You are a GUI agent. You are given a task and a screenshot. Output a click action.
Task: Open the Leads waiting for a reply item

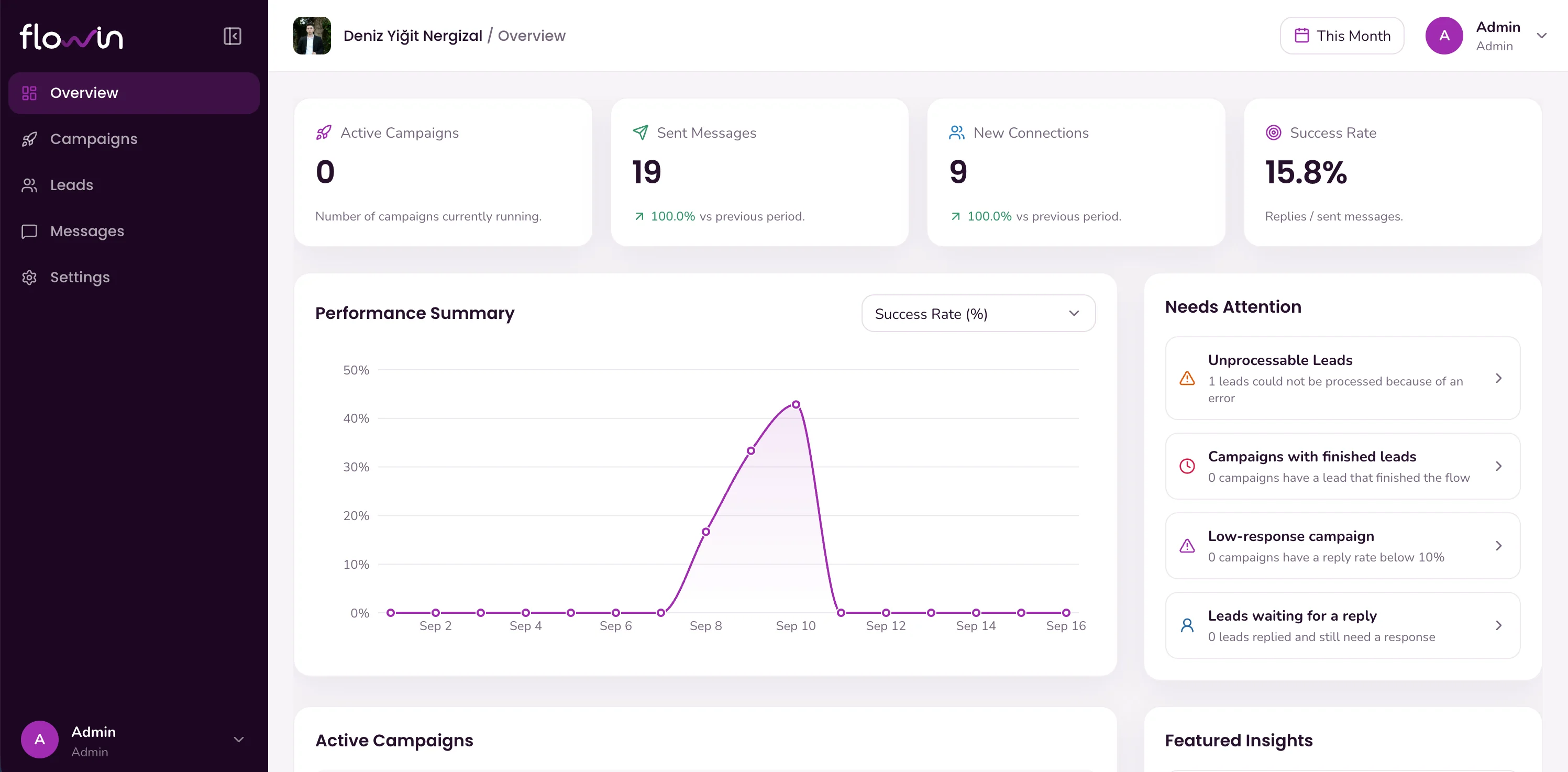click(1342, 625)
